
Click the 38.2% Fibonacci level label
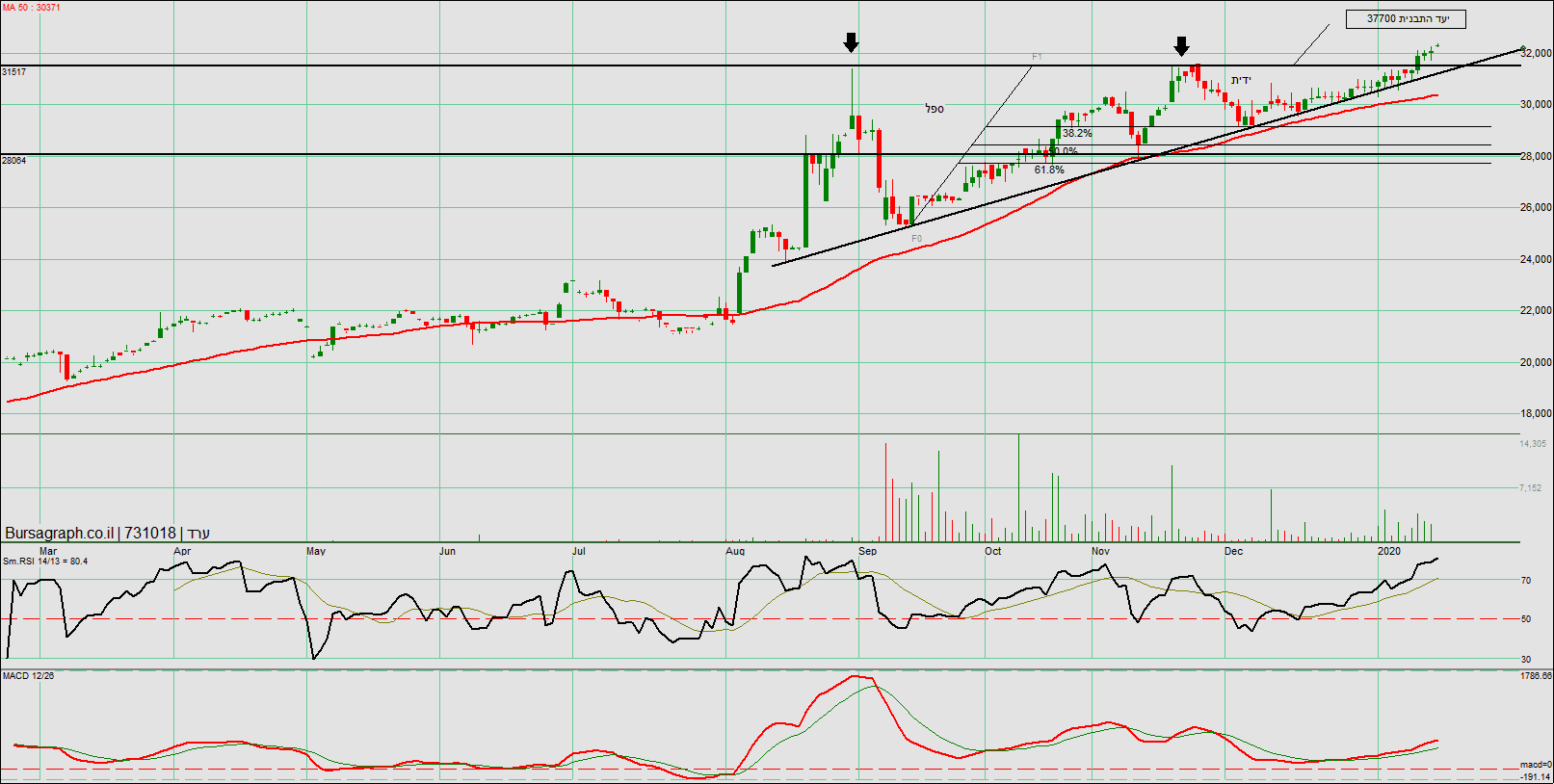[x=1077, y=134]
